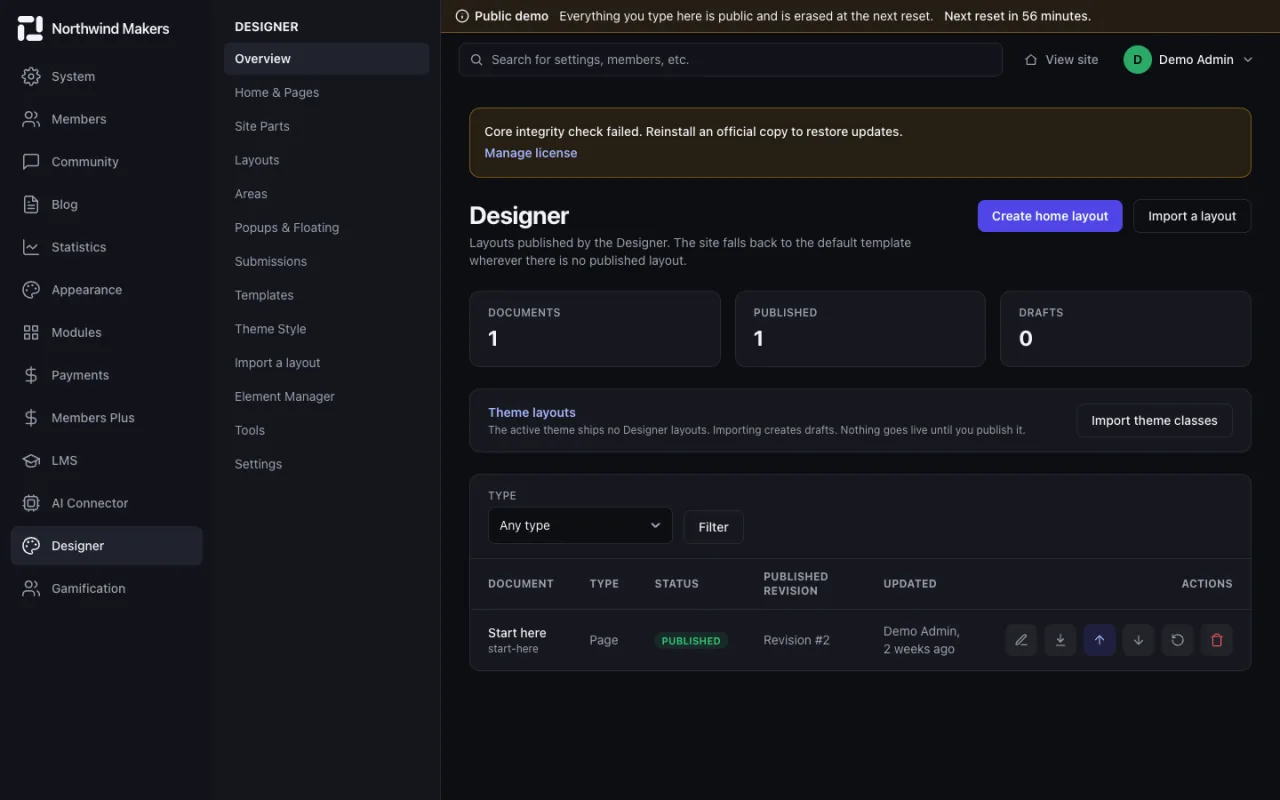Image resolution: width=1280 pixels, height=800 pixels.
Task: Click Create home layout button
Action: (x=1050, y=216)
